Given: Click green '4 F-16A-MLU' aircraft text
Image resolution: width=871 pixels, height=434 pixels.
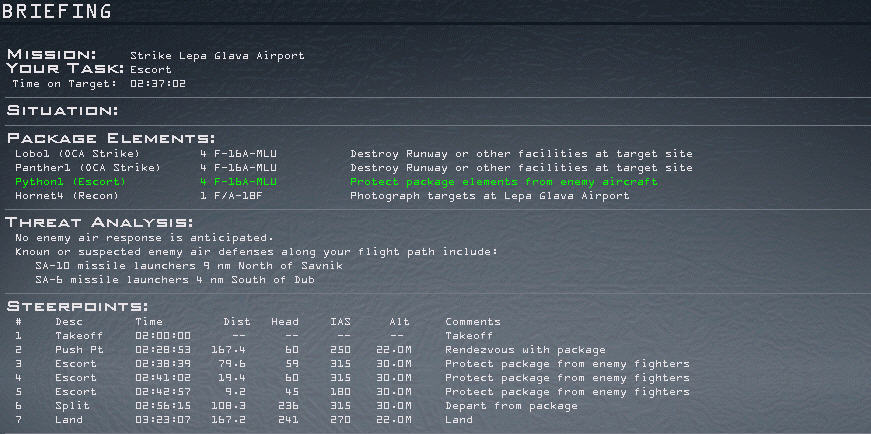Looking at the screenshot, I should tap(238, 182).
